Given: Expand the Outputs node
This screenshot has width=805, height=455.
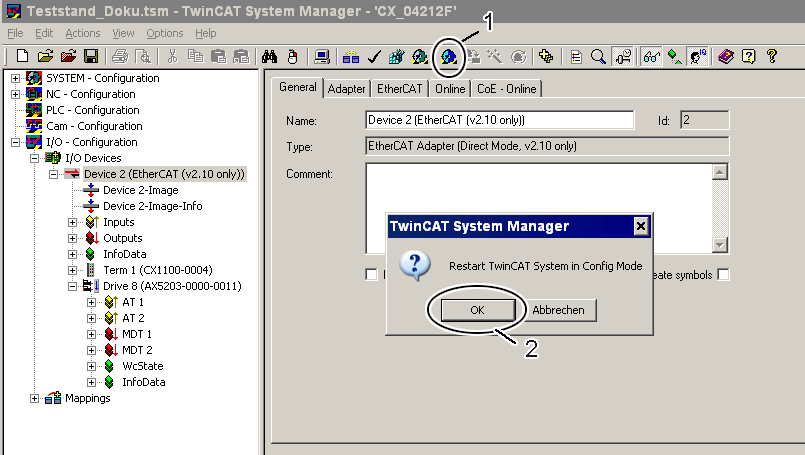Looking at the screenshot, I should coord(72,238).
